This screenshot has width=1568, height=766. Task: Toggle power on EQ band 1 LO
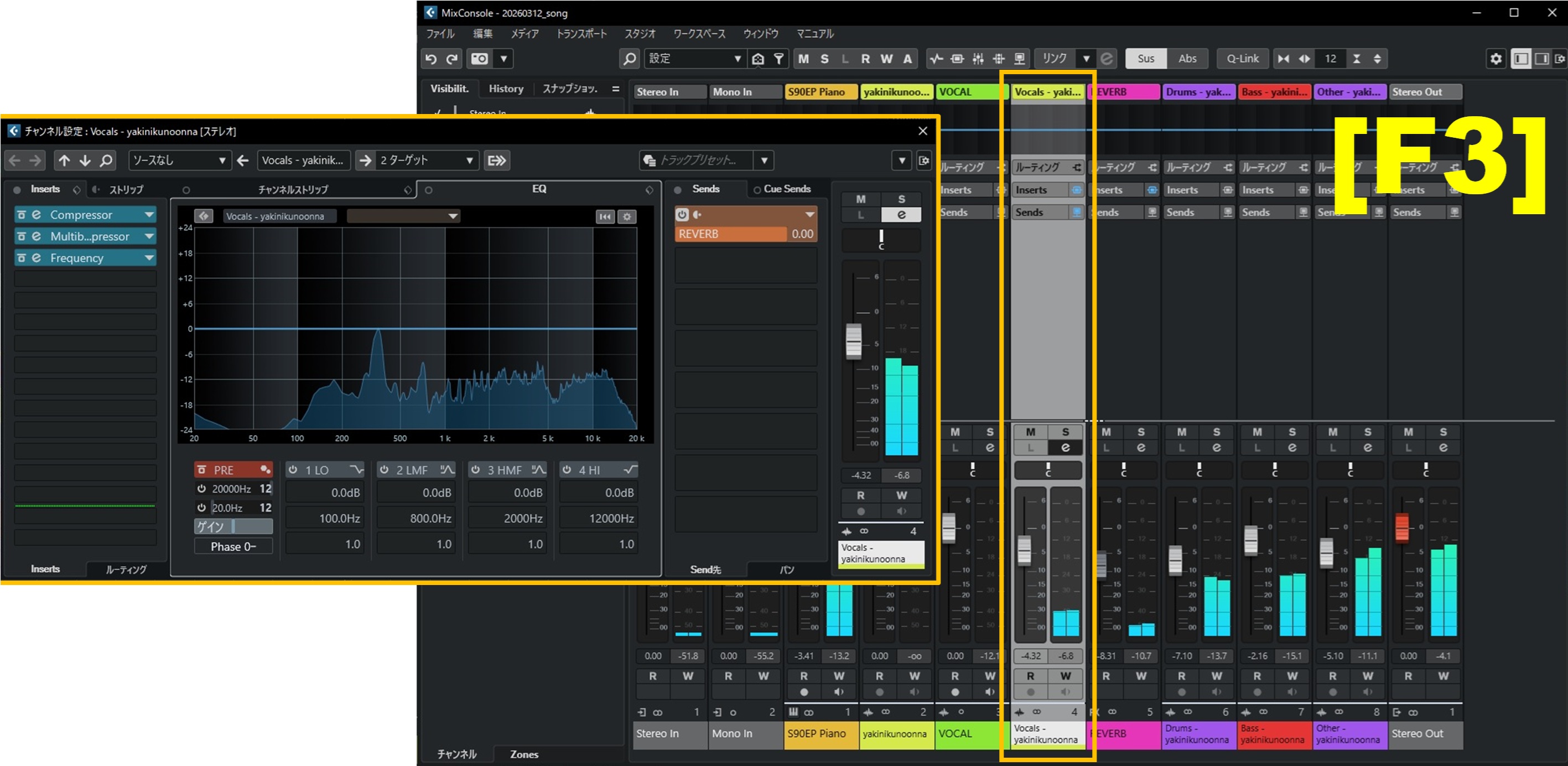[x=293, y=470]
